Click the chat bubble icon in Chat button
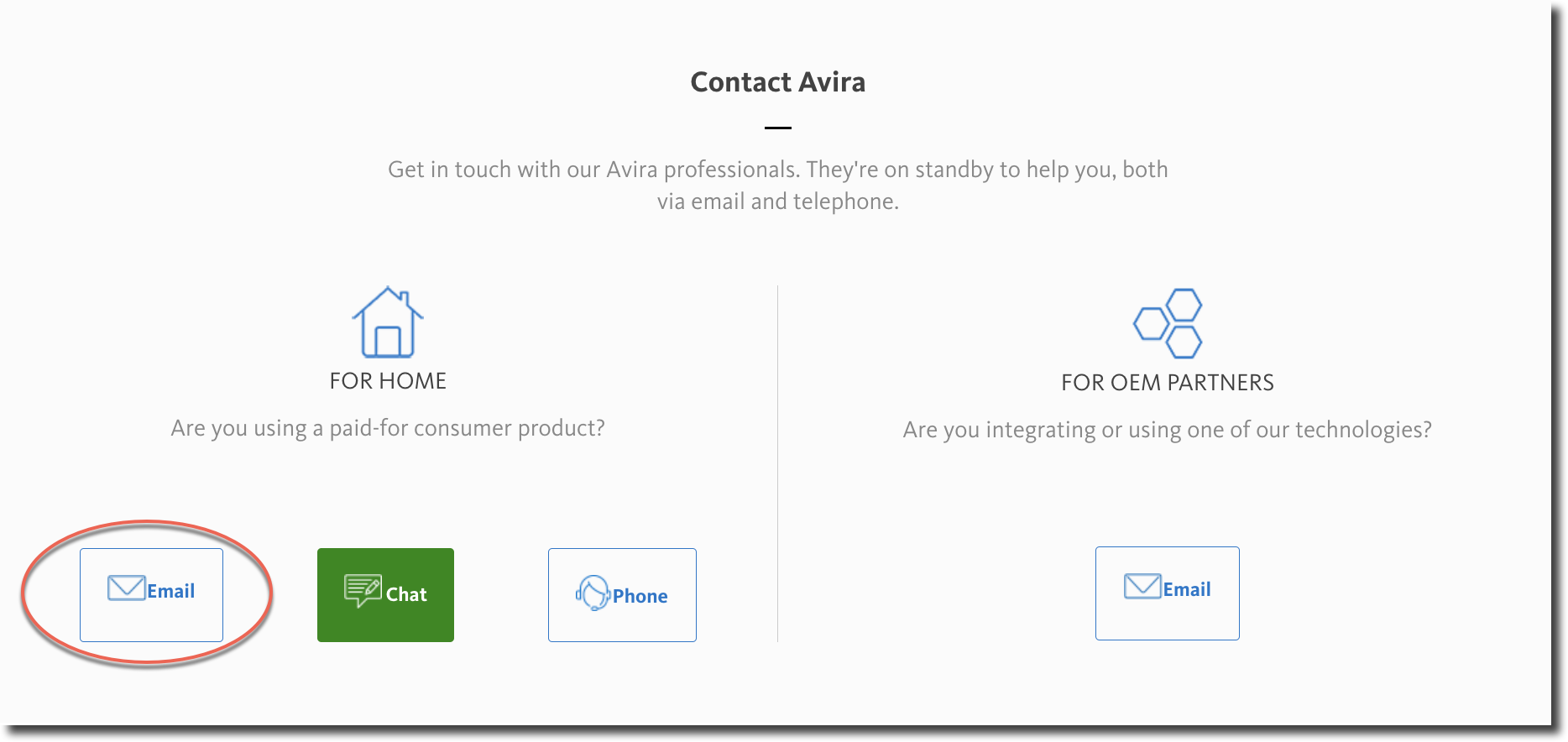1568x742 pixels. [x=363, y=591]
